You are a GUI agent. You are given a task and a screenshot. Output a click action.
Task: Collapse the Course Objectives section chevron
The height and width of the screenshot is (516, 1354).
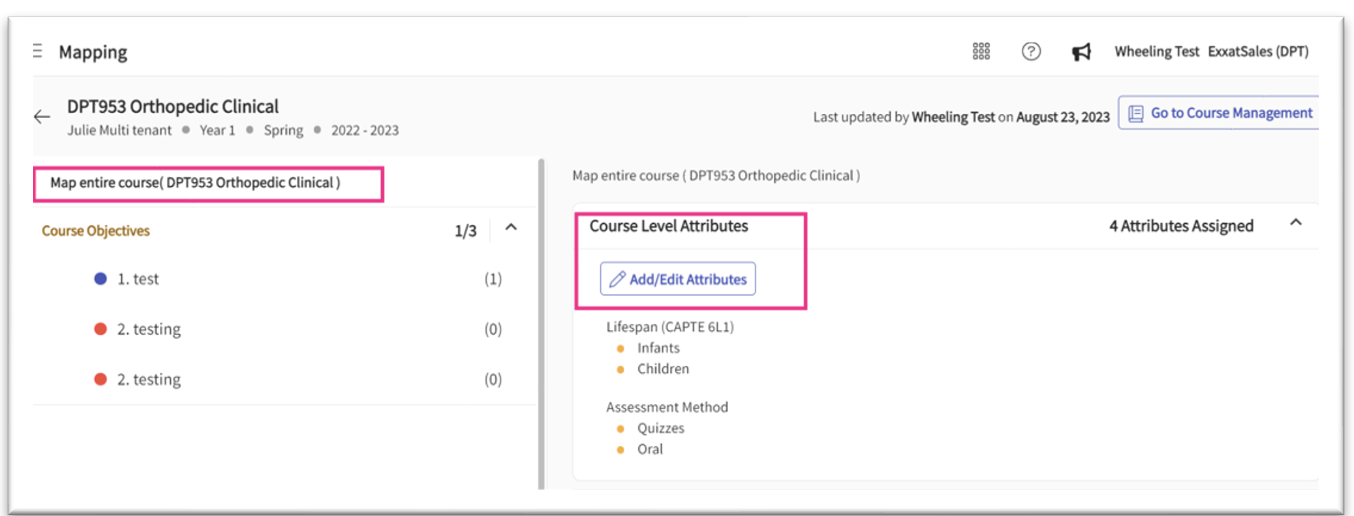point(511,228)
